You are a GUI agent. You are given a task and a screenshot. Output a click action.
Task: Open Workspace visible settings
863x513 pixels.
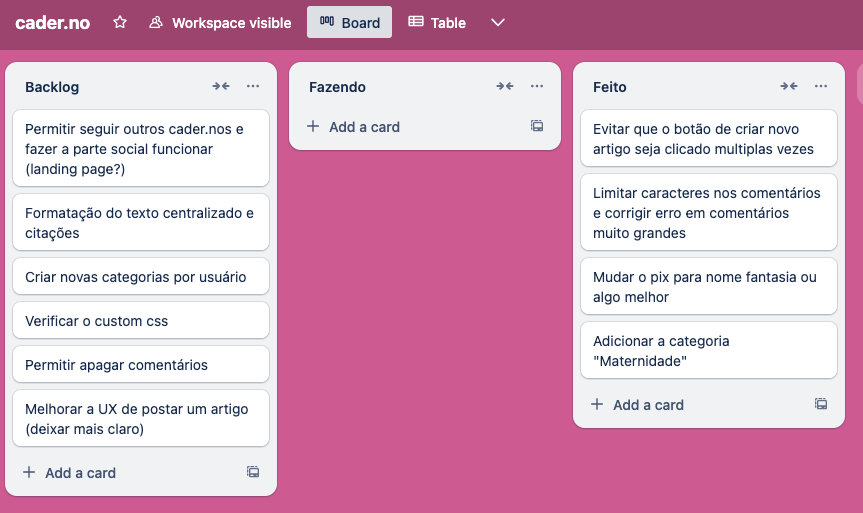[x=220, y=23]
